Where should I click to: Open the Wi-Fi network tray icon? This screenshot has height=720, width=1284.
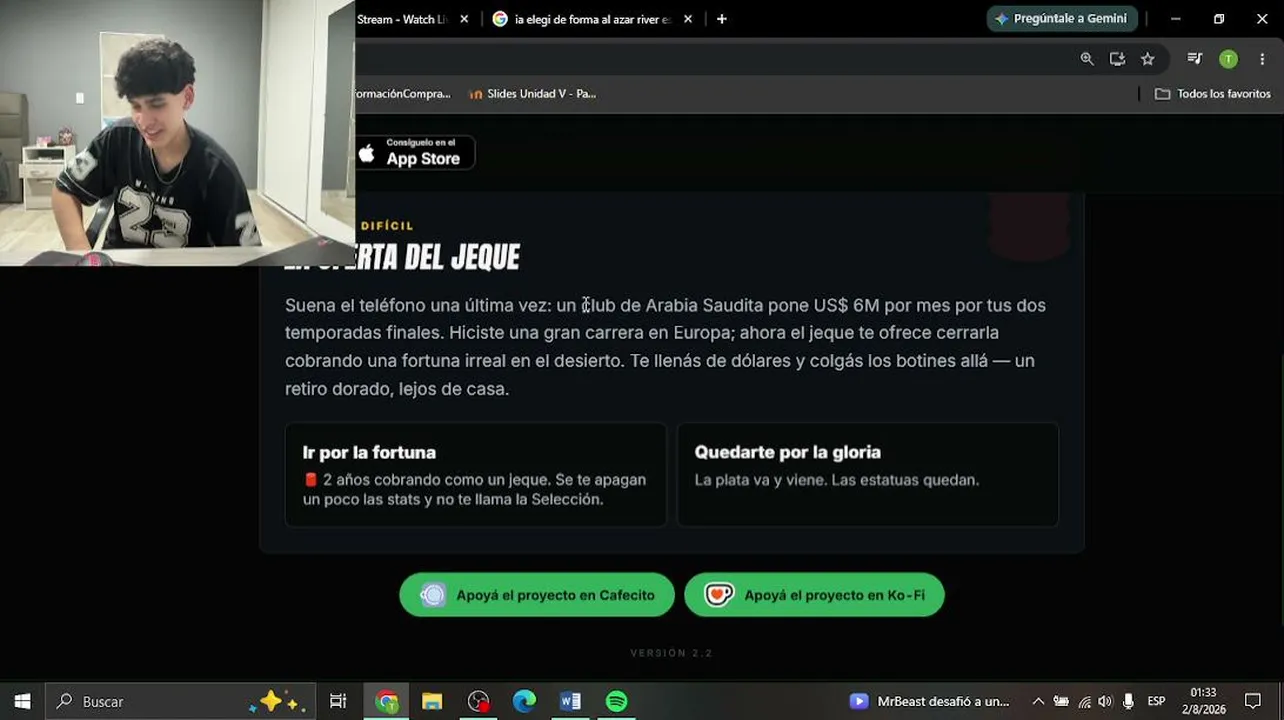tap(1084, 701)
